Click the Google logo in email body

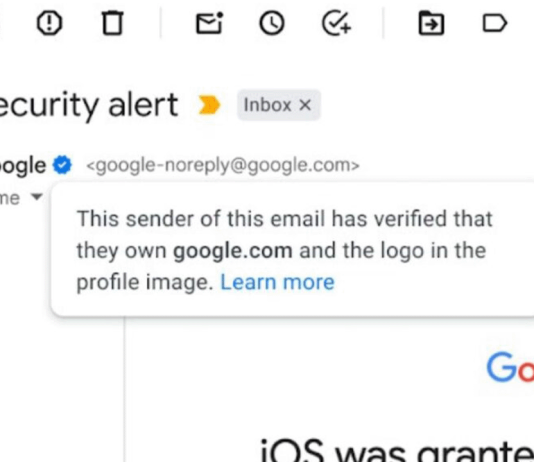point(510,368)
